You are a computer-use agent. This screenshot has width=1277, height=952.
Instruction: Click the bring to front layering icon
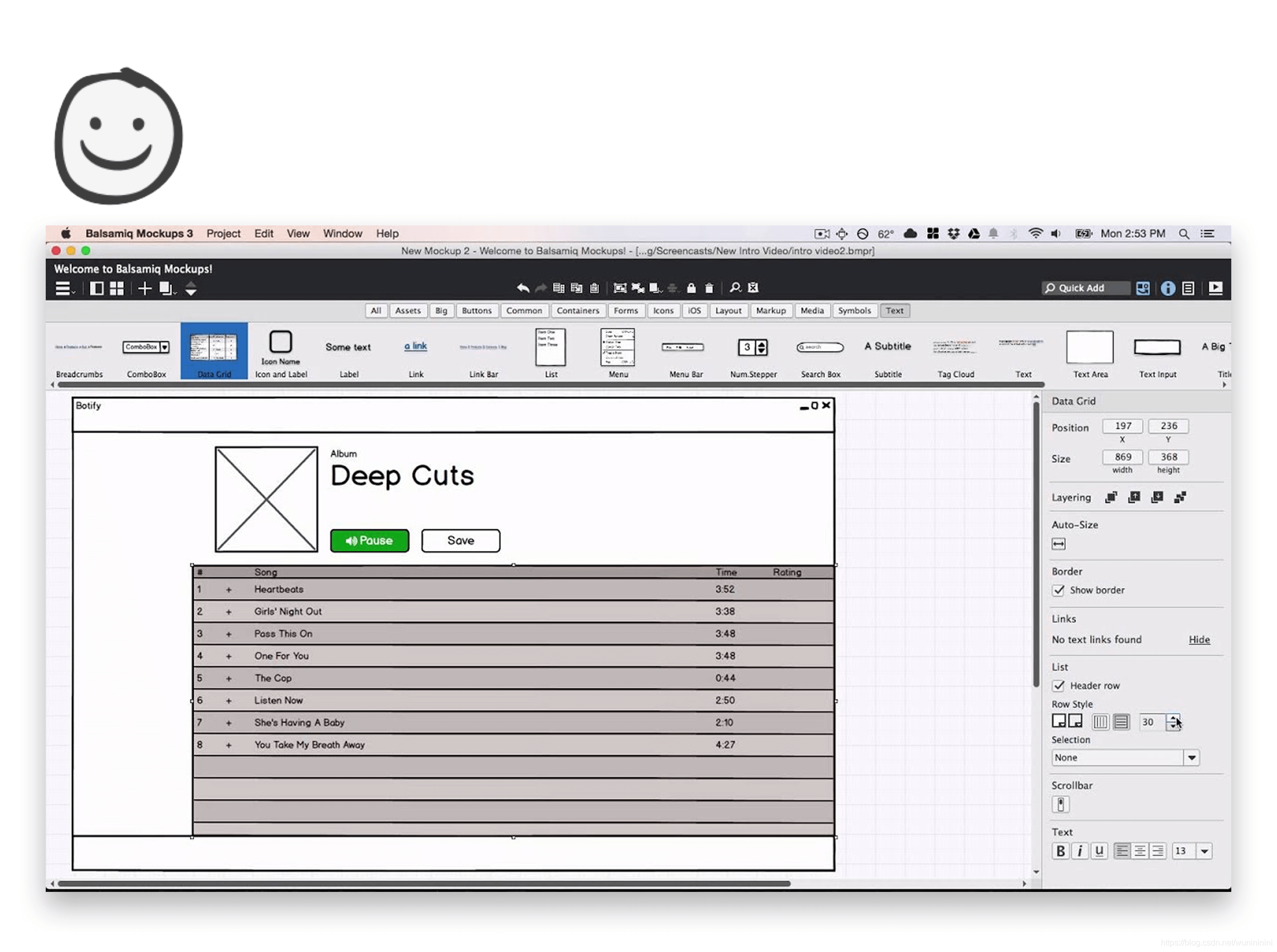coord(1111,498)
